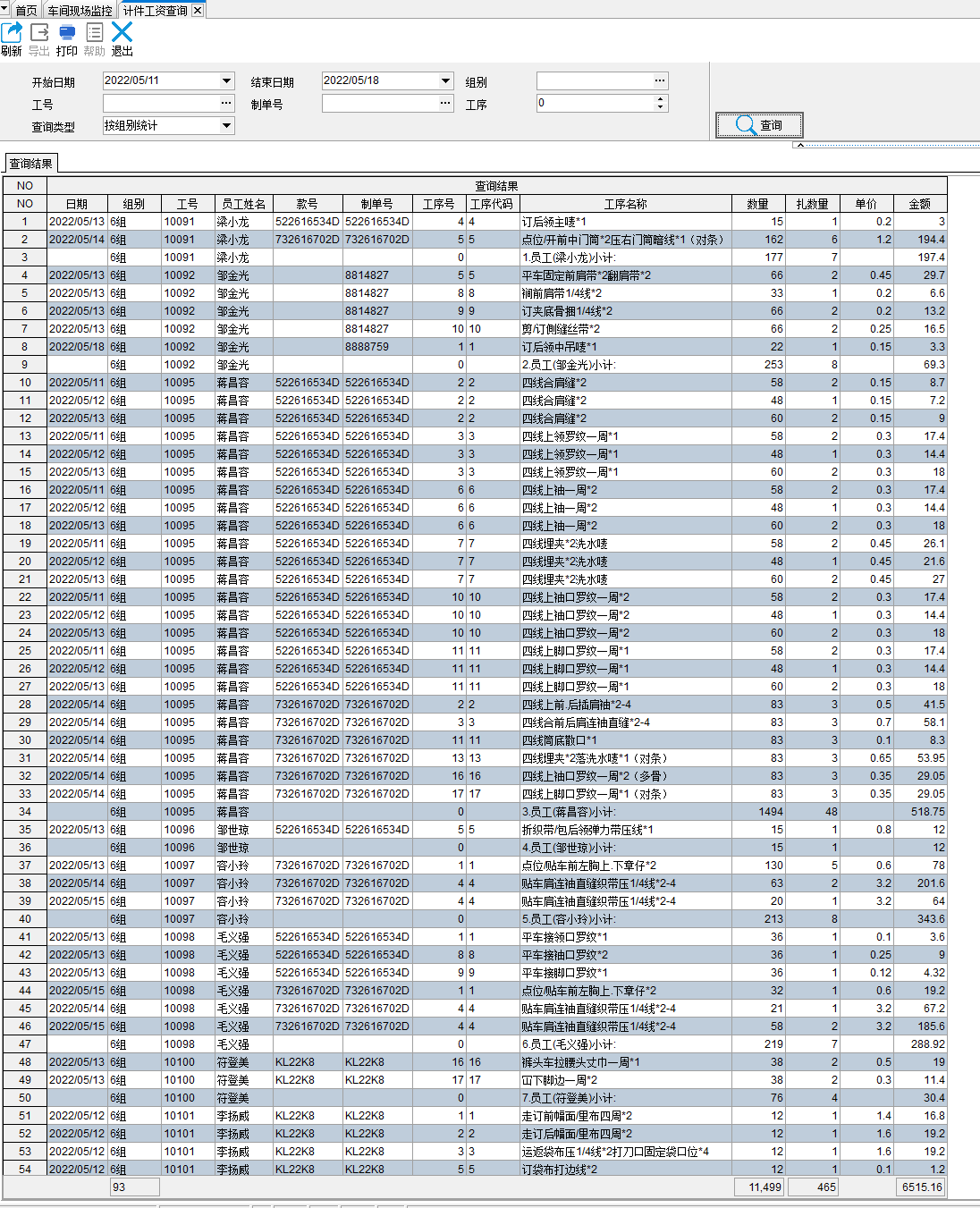This screenshot has width=980, height=1208.
Task: Click the 工序代码 column header
Action: tap(493, 204)
